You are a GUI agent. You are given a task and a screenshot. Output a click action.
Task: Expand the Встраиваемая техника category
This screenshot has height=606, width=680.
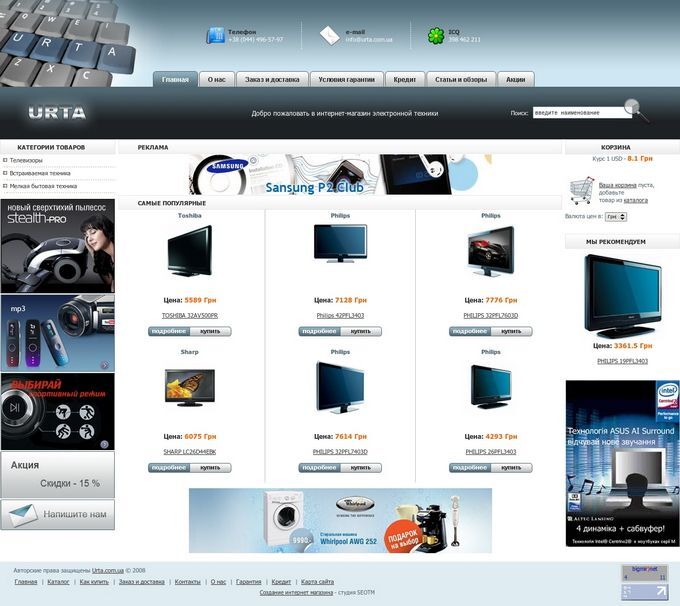click(40, 173)
